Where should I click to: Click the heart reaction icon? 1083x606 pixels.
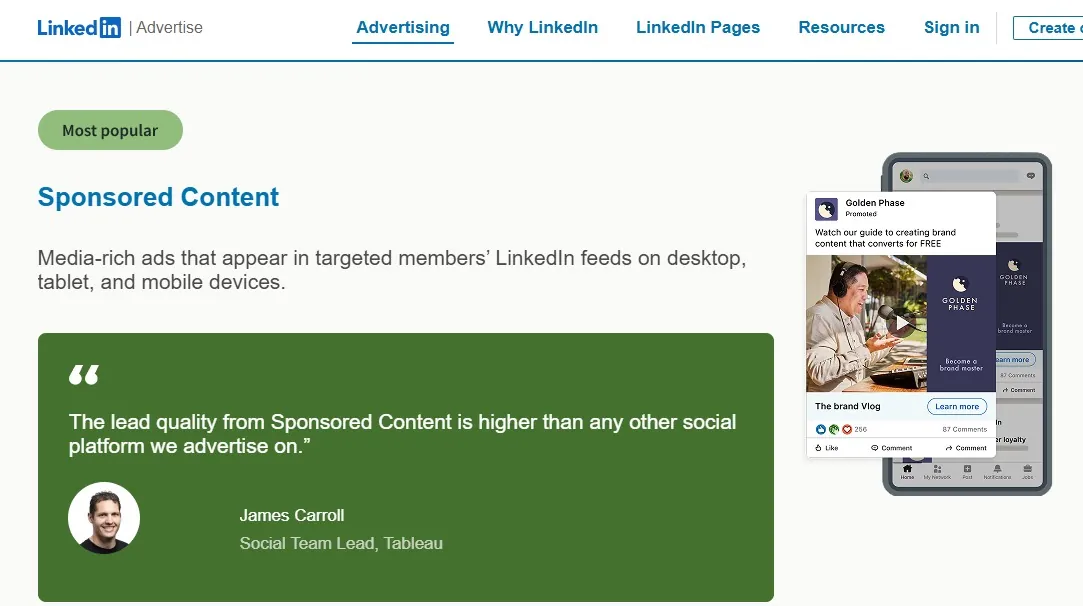pyautogui.click(x=847, y=429)
